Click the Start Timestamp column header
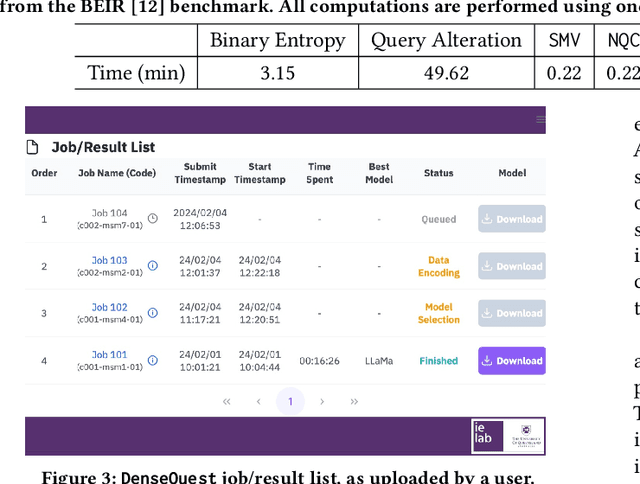This screenshot has height=484, width=640. pyautogui.click(x=260, y=173)
